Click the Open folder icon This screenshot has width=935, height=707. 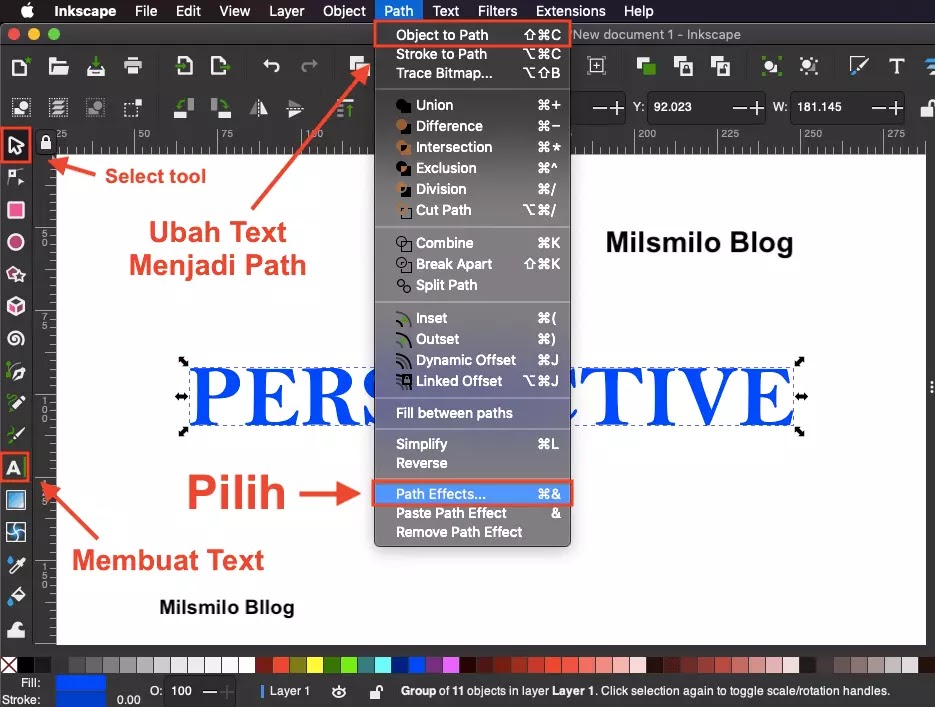58,66
